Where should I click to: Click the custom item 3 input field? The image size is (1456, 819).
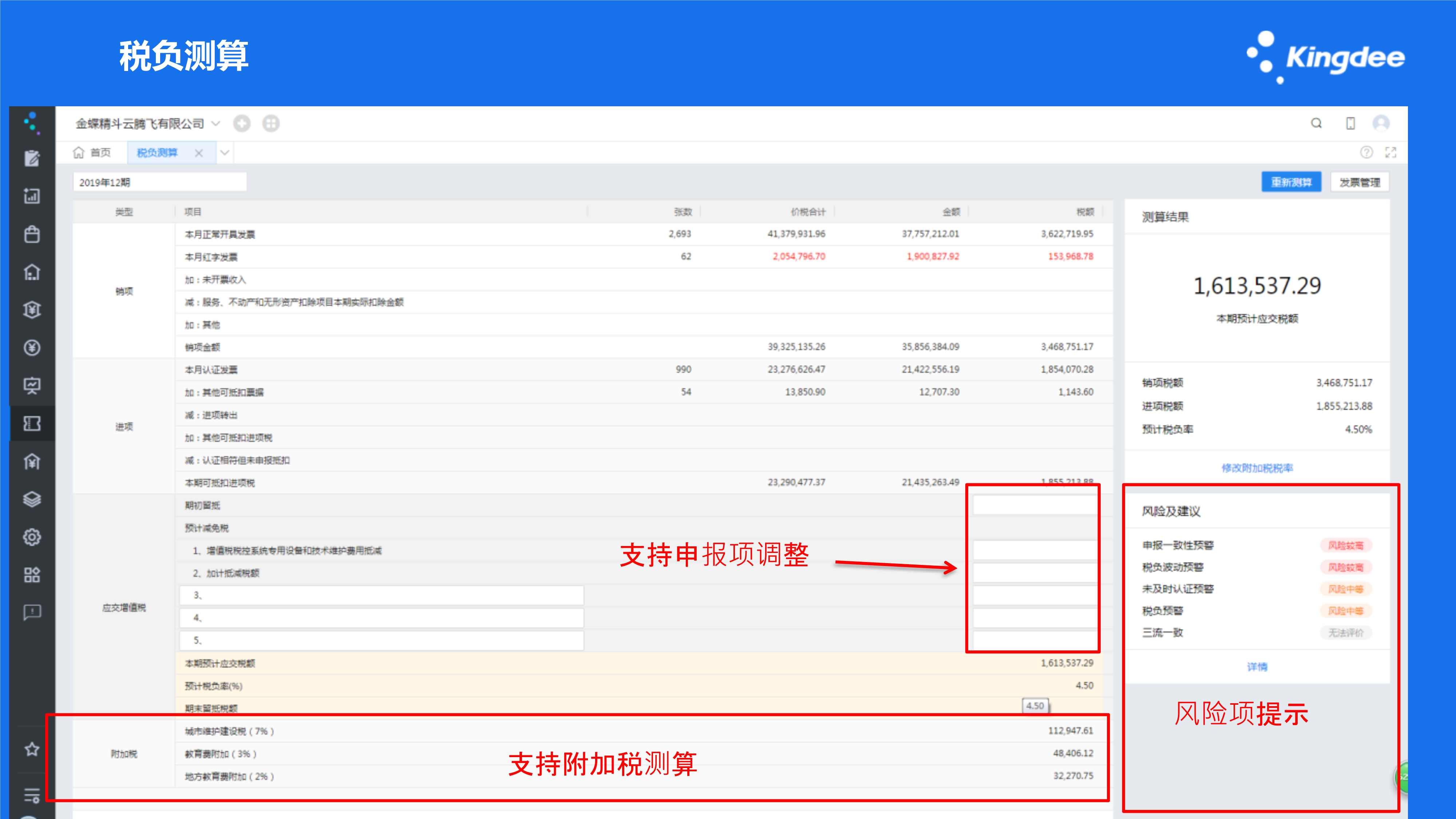pyautogui.click(x=381, y=595)
